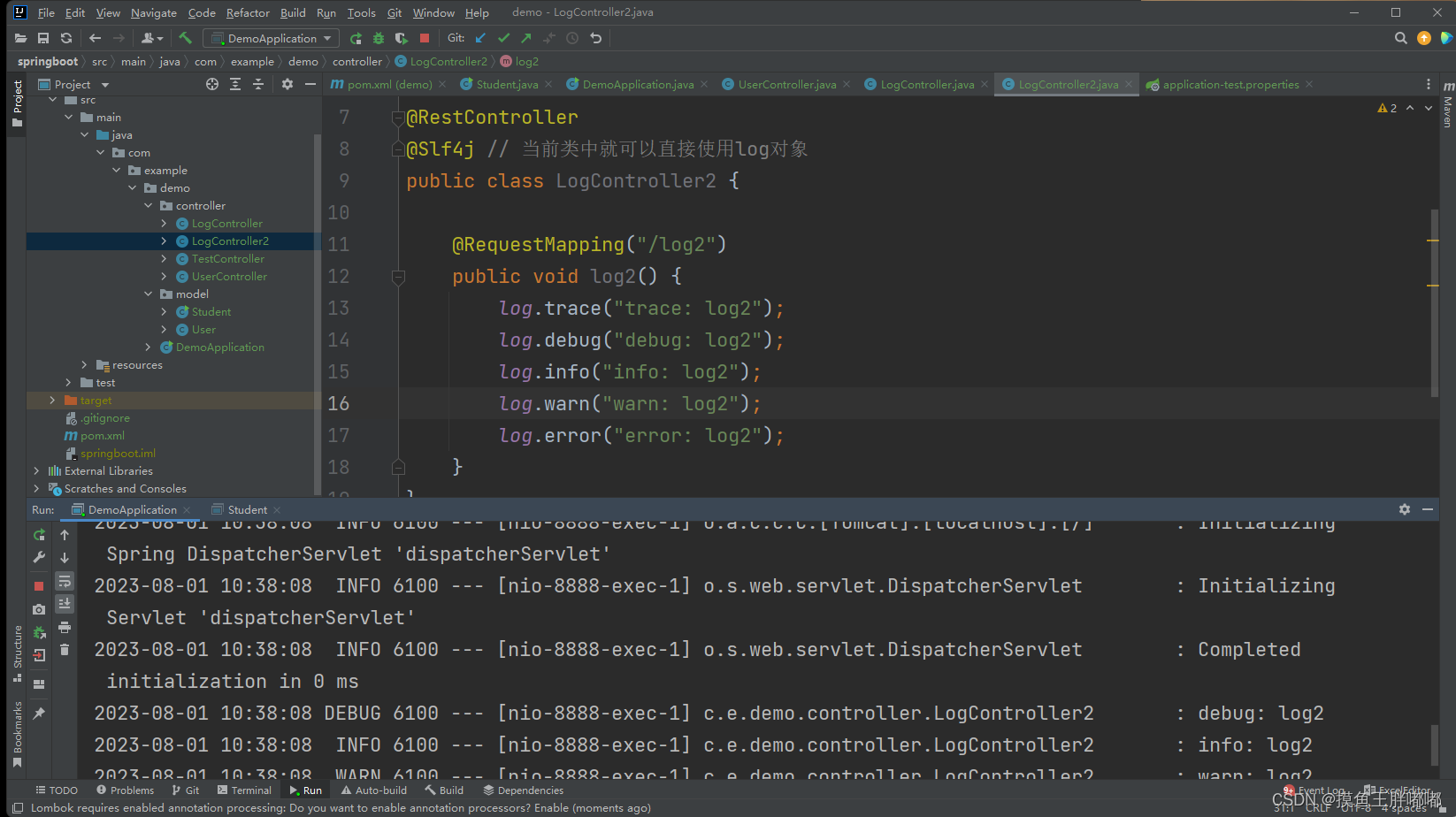Stop process red icon in Run panel
The width and height of the screenshot is (1456, 817).
(x=39, y=586)
